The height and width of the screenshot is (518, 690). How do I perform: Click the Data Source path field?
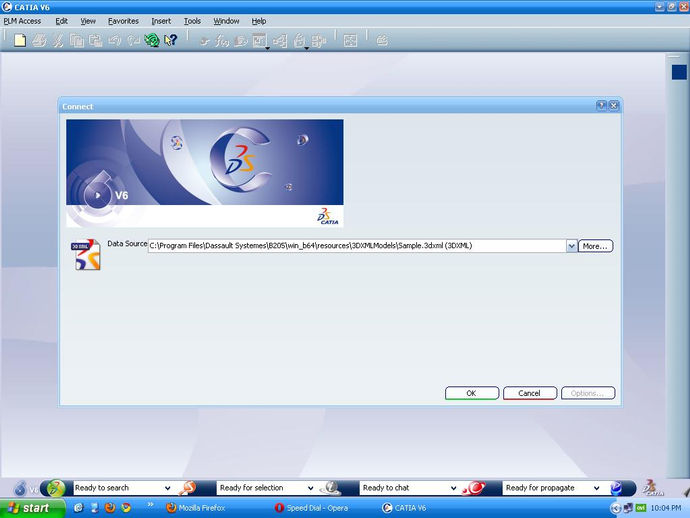(x=357, y=246)
